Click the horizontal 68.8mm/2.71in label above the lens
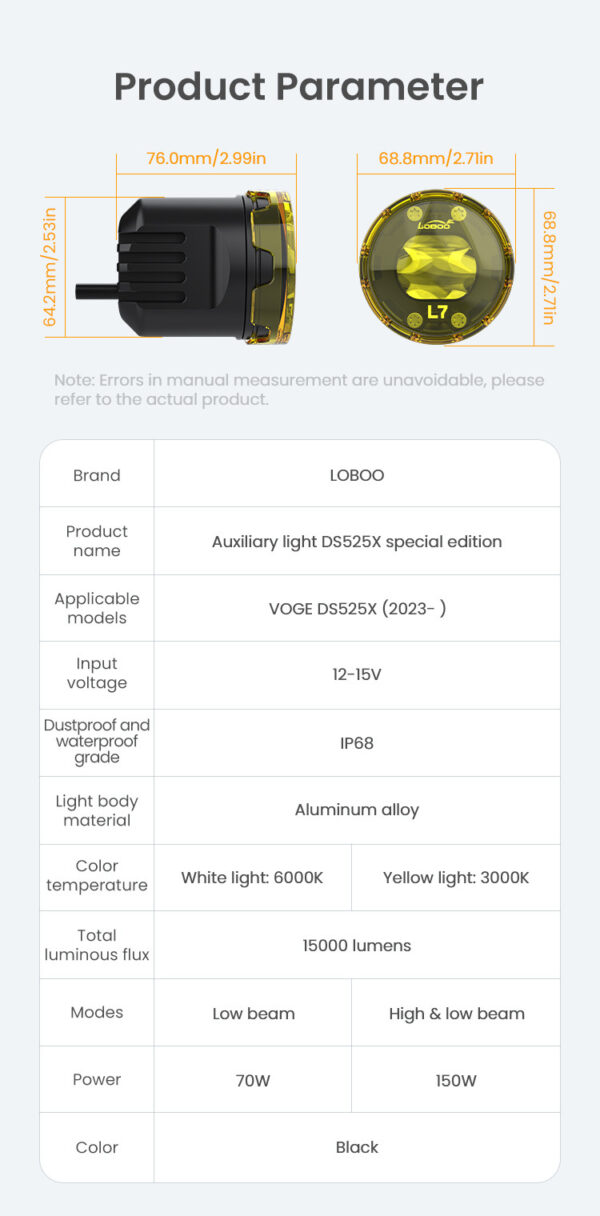This screenshot has width=600, height=1216. [436, 159]
